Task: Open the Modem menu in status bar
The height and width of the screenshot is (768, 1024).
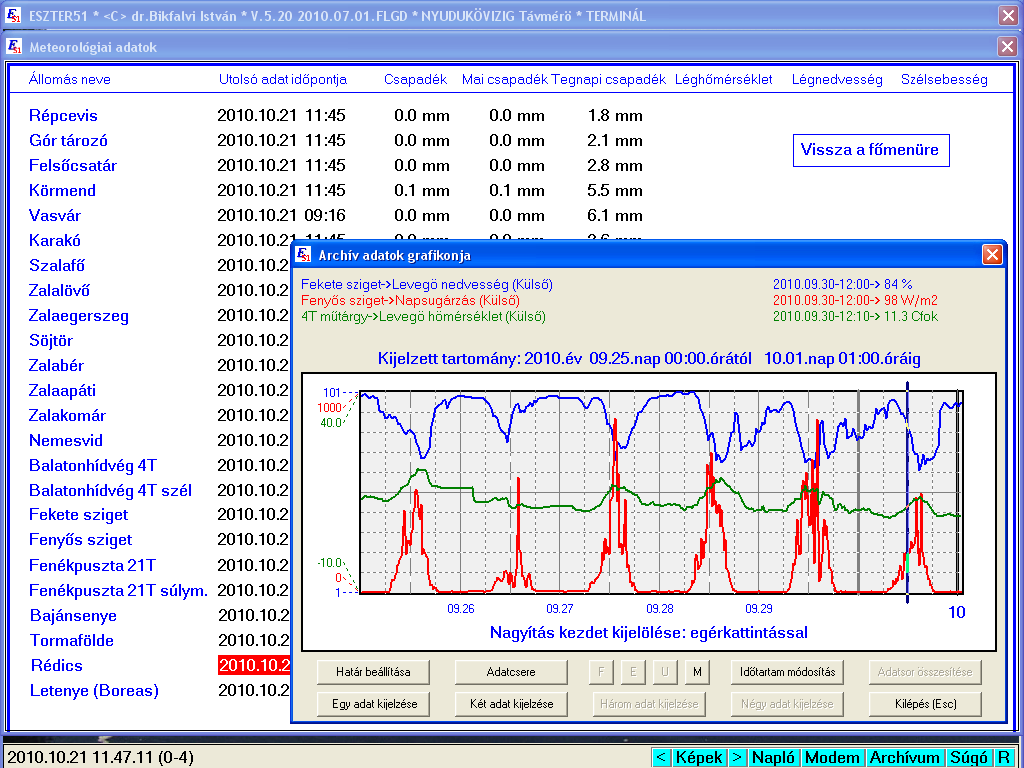Action: pyautogui.click(x=832, y=758)
